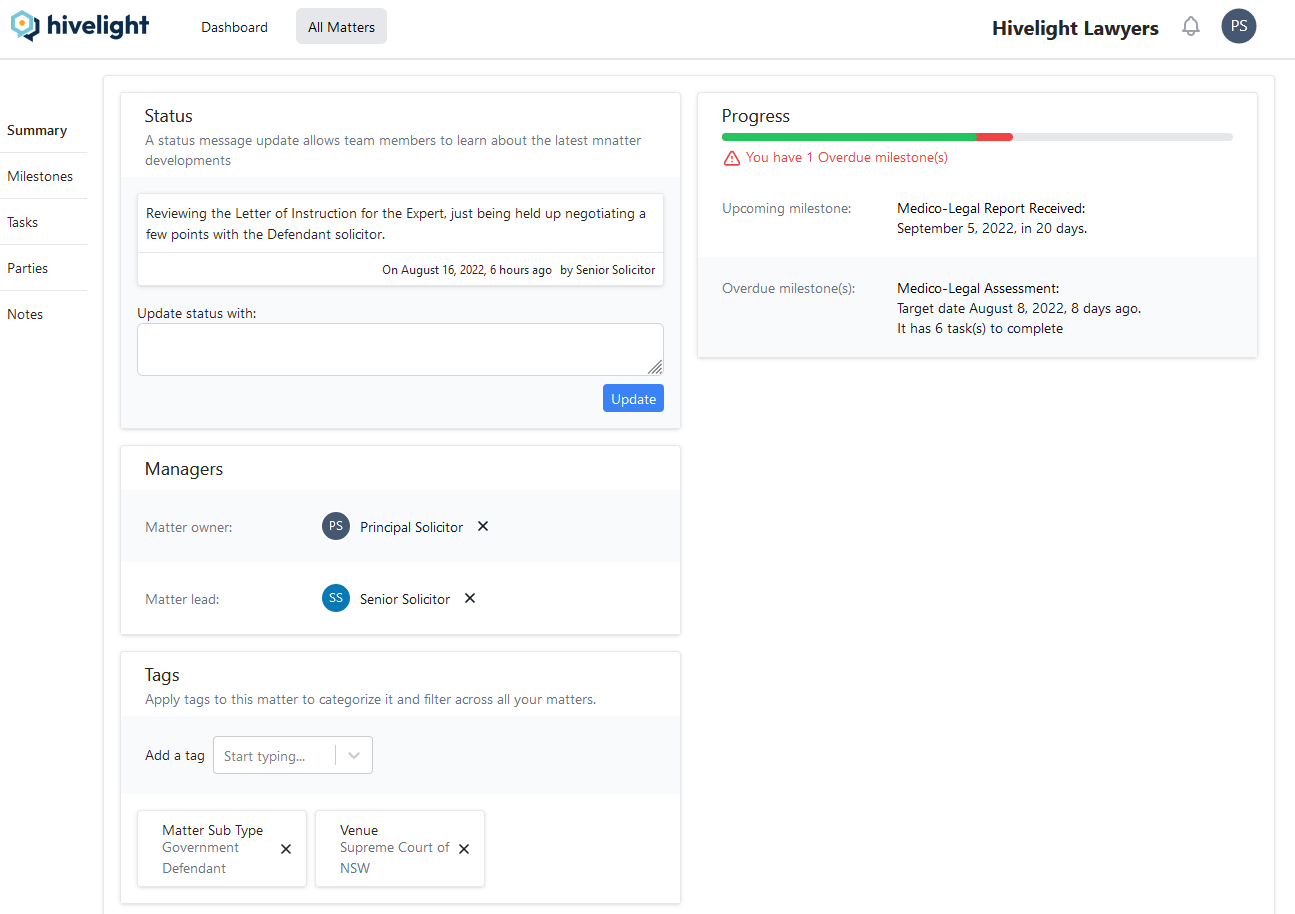Click the PS avatar of matter owner
1295x914 pixels.
coord(336,526)
